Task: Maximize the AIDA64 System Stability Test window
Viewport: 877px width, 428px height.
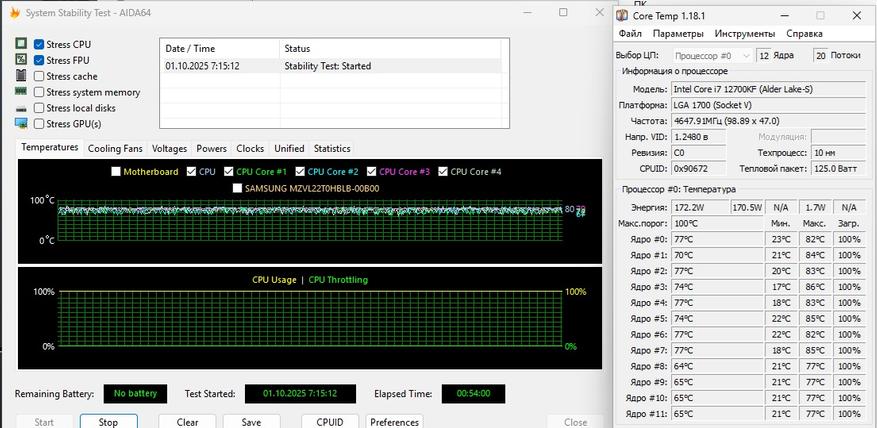Action: (563, 12)
